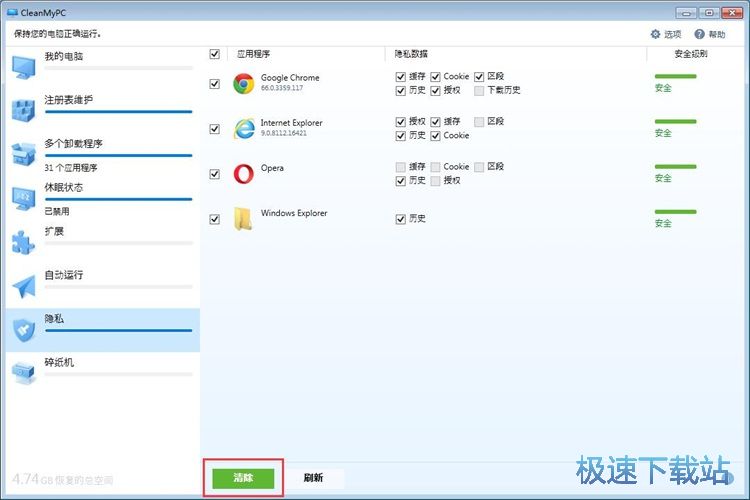
Task: Uncheck Internet Explorer's Cookie checkbox
Action: [435, 136]
